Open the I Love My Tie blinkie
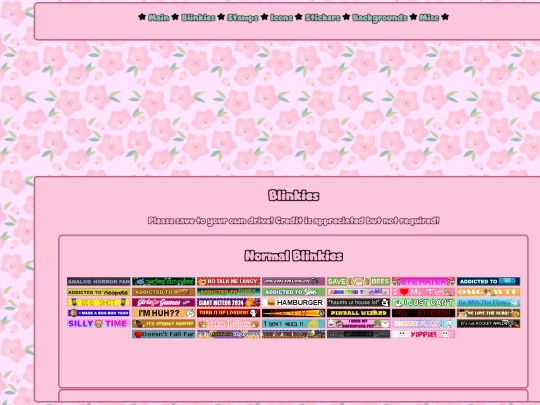The width and height of the screenshot is (540, 405). [x=423, y=292]
